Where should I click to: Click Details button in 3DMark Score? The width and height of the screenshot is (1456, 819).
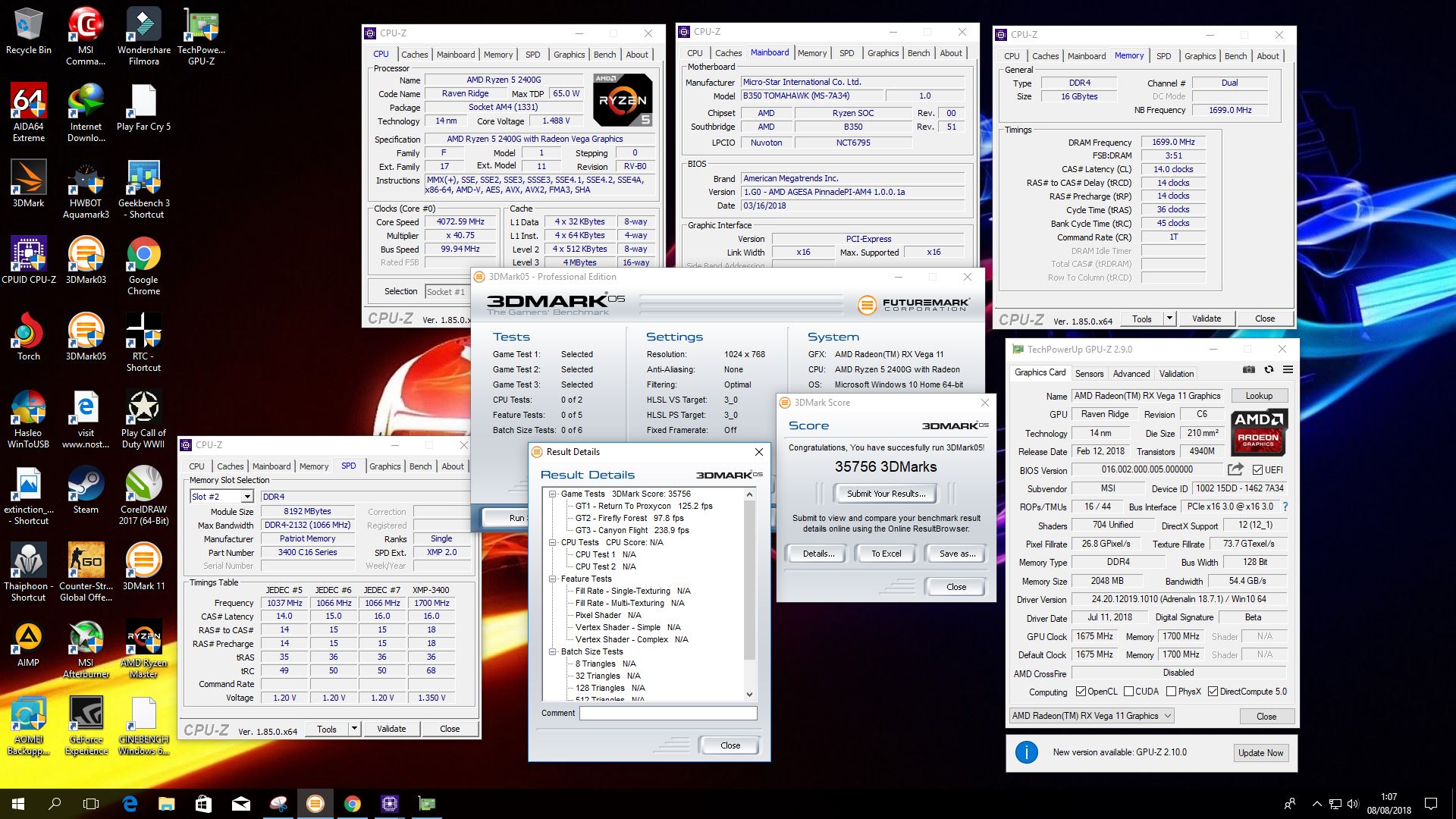[817, 554]
